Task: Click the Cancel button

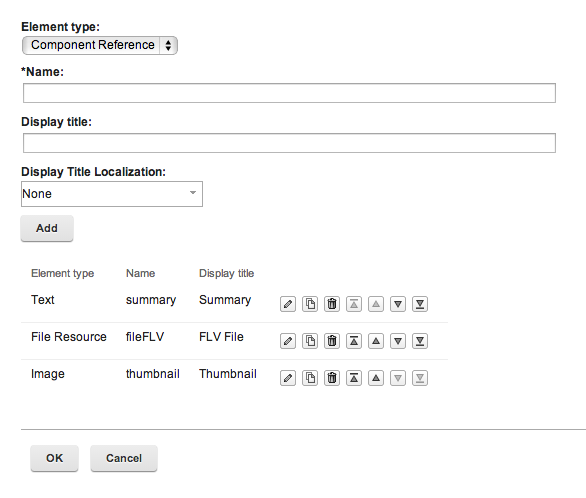Action: [x=124, y=458]
